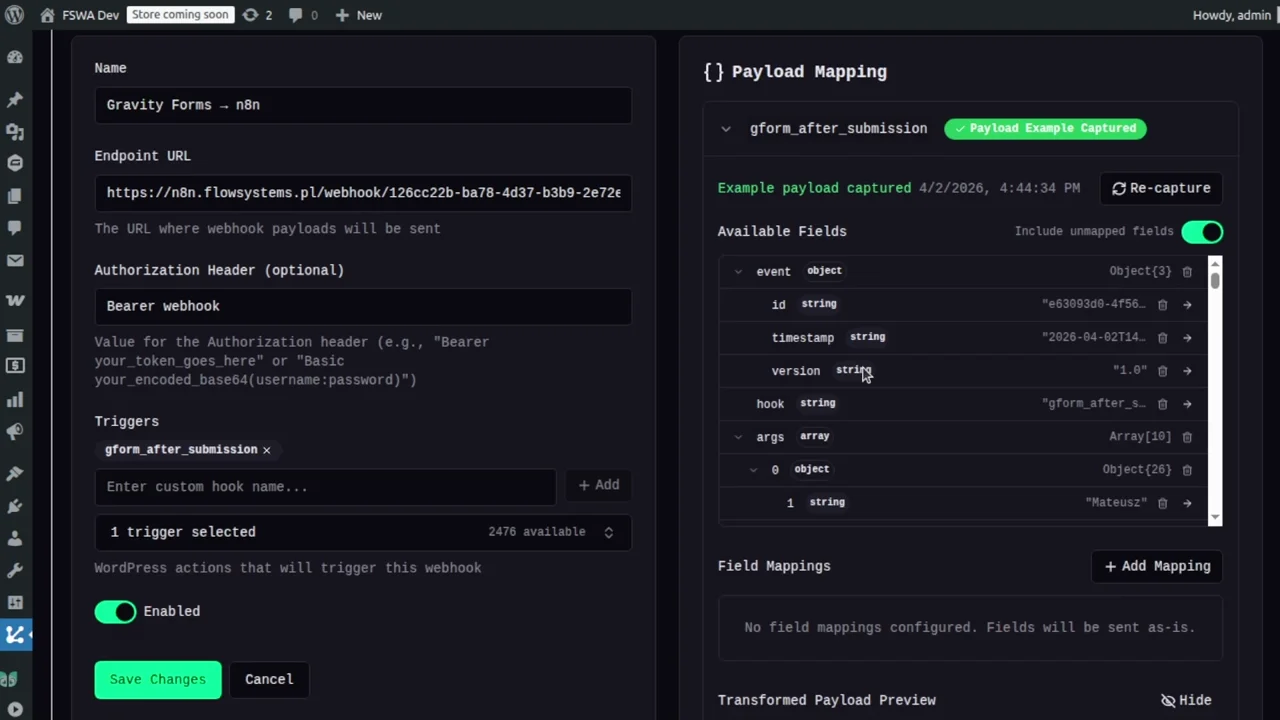Focus the Authorization Header input field

tap(363, 306)
